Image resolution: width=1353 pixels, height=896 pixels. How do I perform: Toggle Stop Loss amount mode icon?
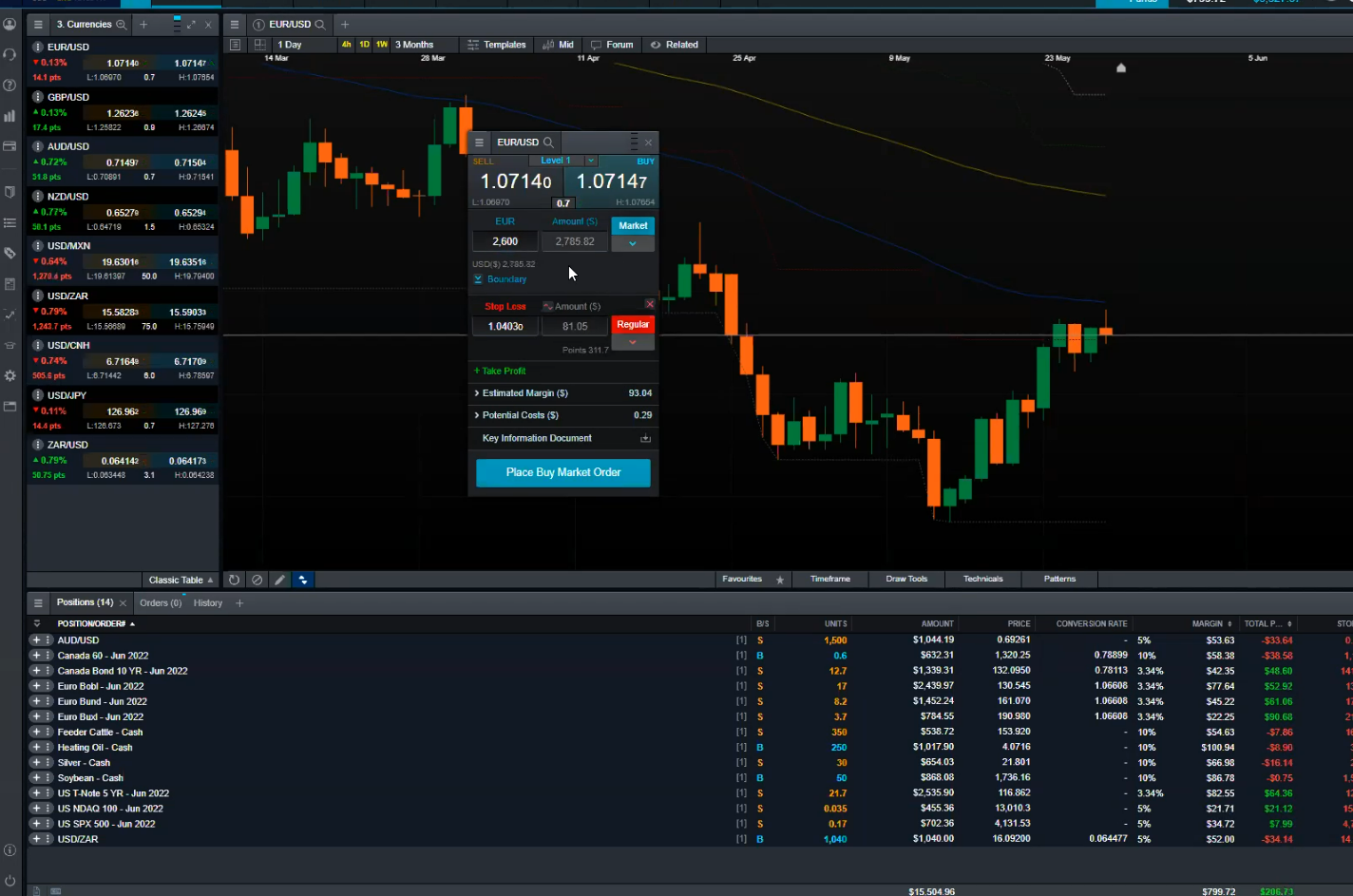pos(547,306)
